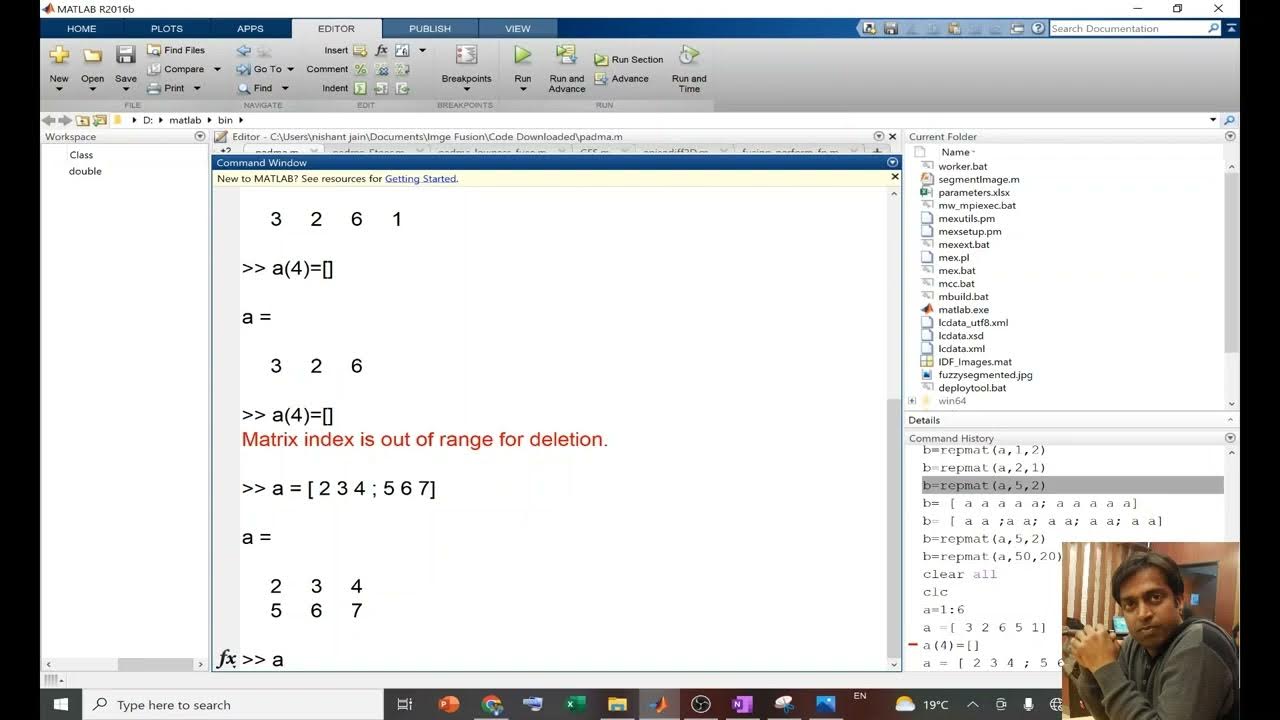The height and width of the screenshot is (720, 1280).
Task: Expand the Go To dropdown arrow
Action: pos(291,69)
